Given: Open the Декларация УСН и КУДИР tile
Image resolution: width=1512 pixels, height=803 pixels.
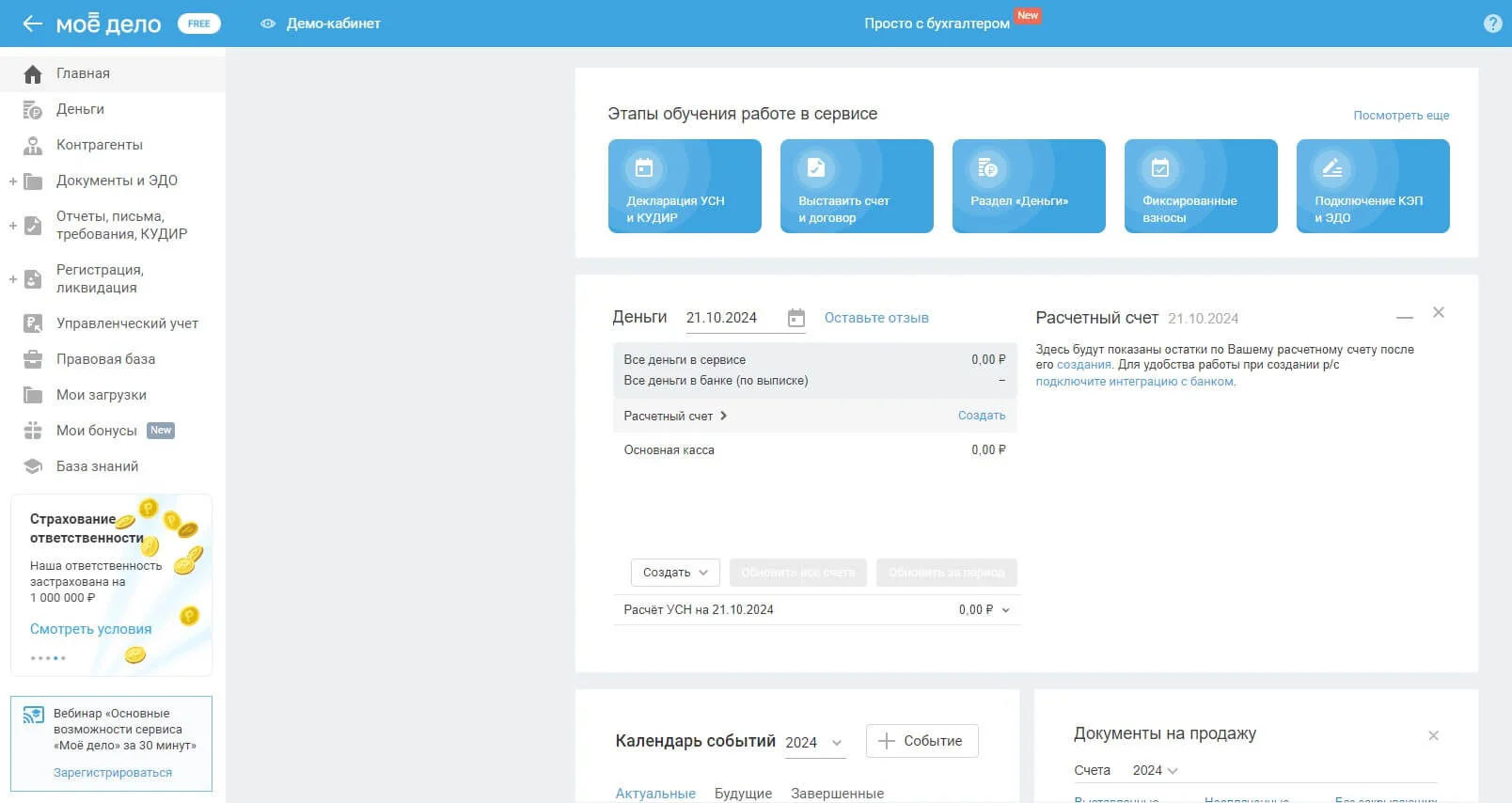Looking at the screenshot, I should [x=685, y=186].
